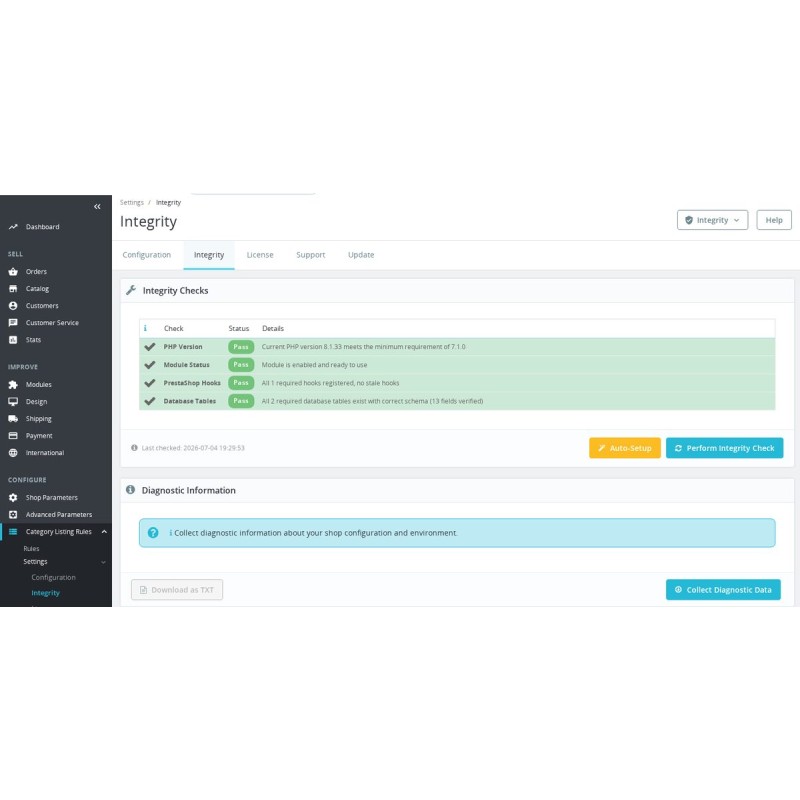Click the checkmark icon in Database Tables row
This screenshot has width=800, height=800.
pos(149,401)
